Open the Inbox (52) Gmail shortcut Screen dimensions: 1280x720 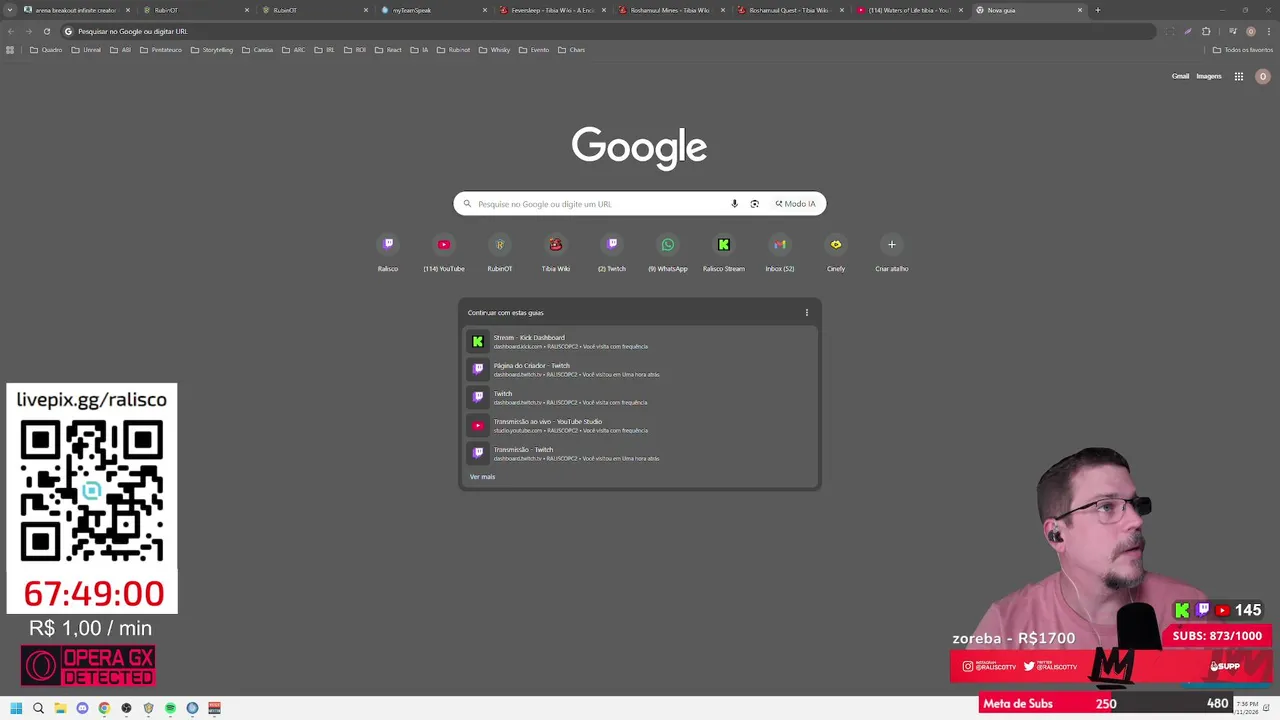[x=780, y=253]
